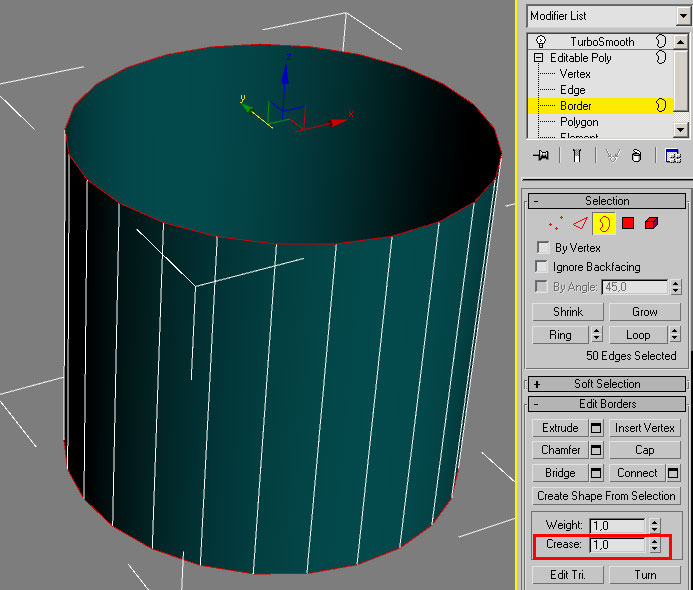Image resolution: width=693 pixels, height=590 pixels.
Task: Click the Cap button
Action: point(644,450)
